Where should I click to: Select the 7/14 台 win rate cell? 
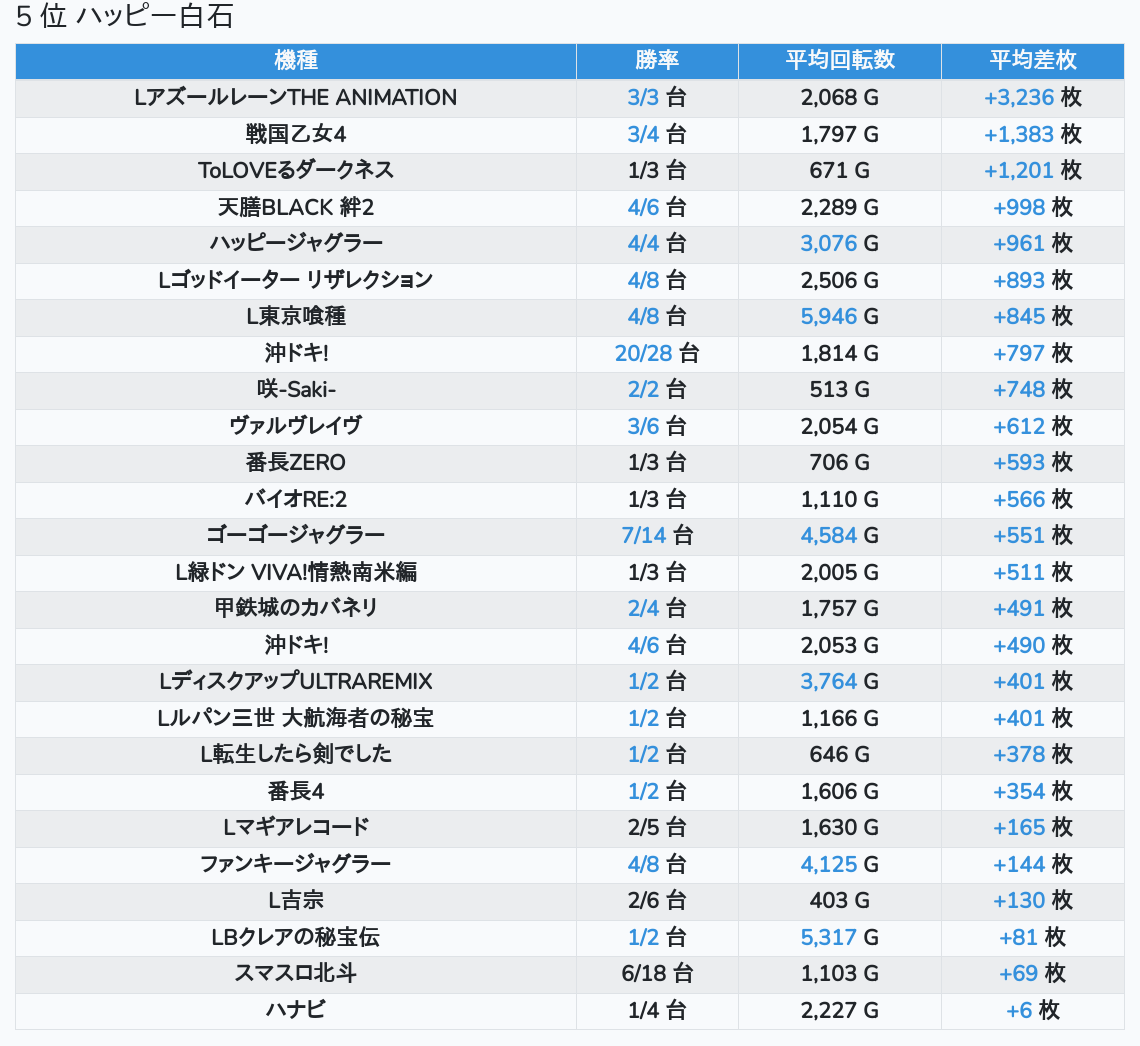[657, 536]
